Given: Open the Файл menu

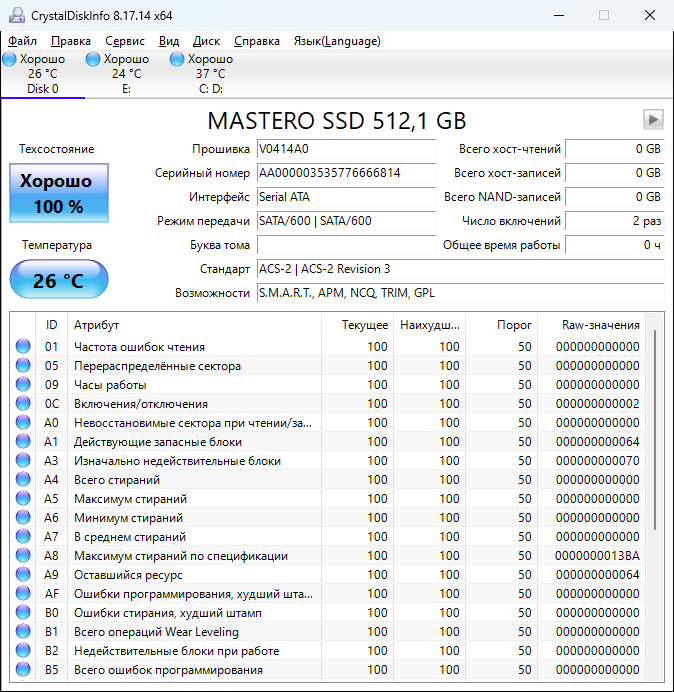Looking at the screenshot, I should point(23,41).
